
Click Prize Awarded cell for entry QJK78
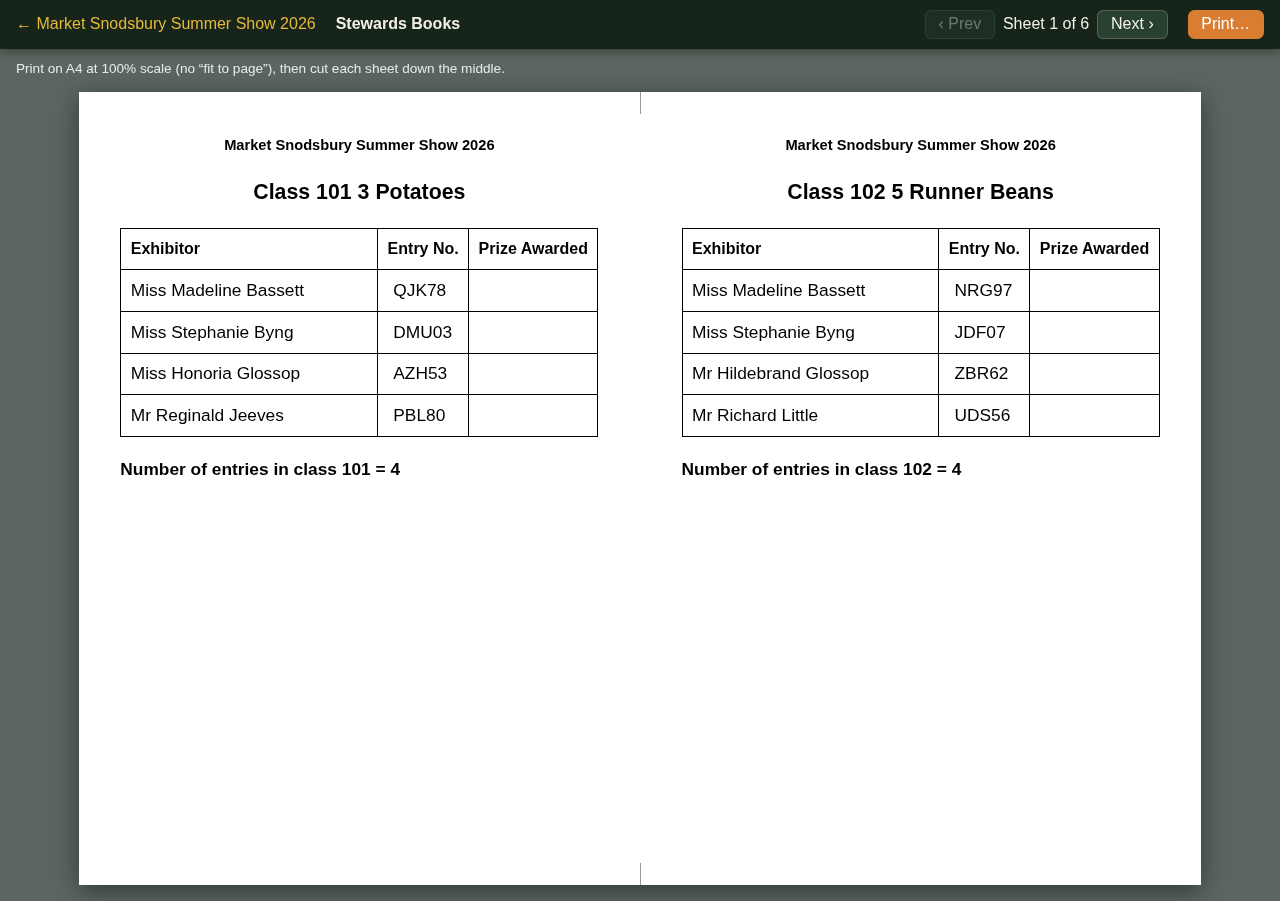(533, 291)
